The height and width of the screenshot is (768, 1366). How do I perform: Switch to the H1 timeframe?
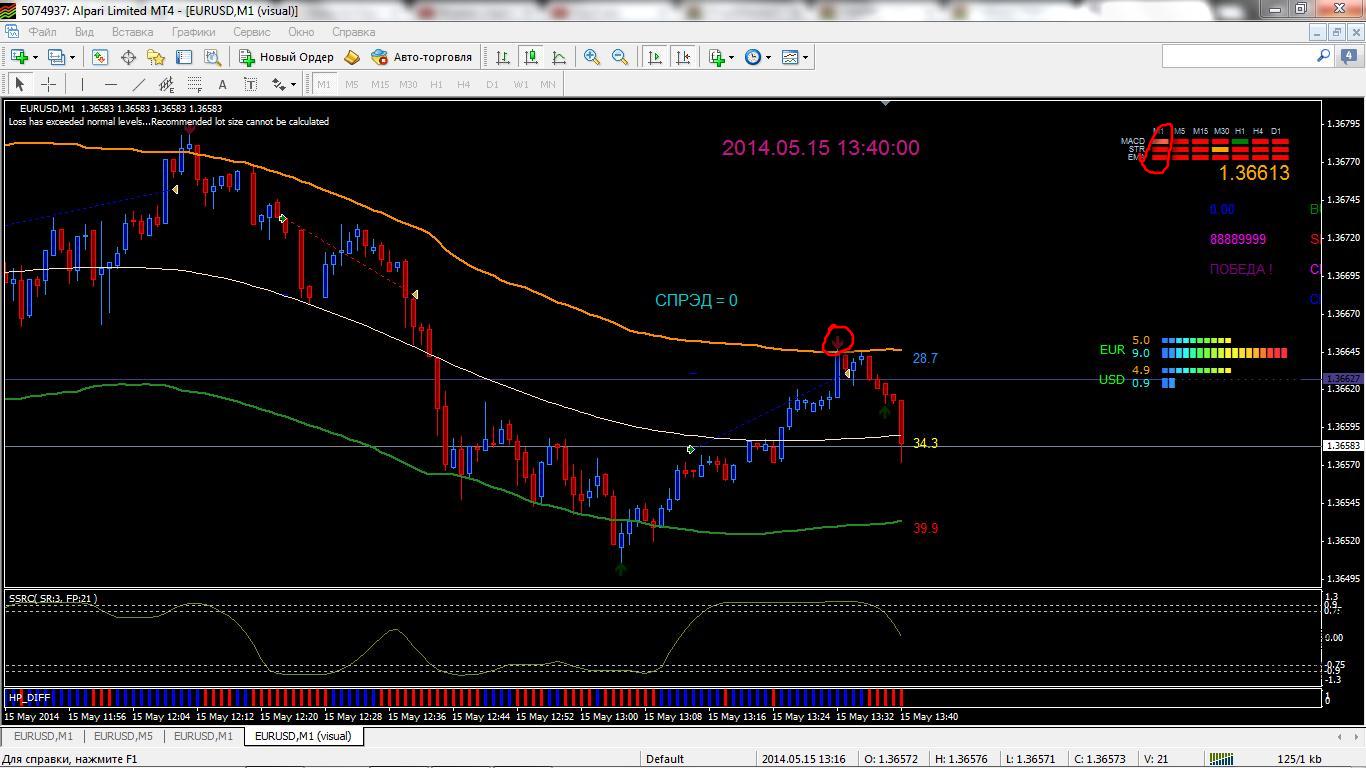click(x=436, y=84)
